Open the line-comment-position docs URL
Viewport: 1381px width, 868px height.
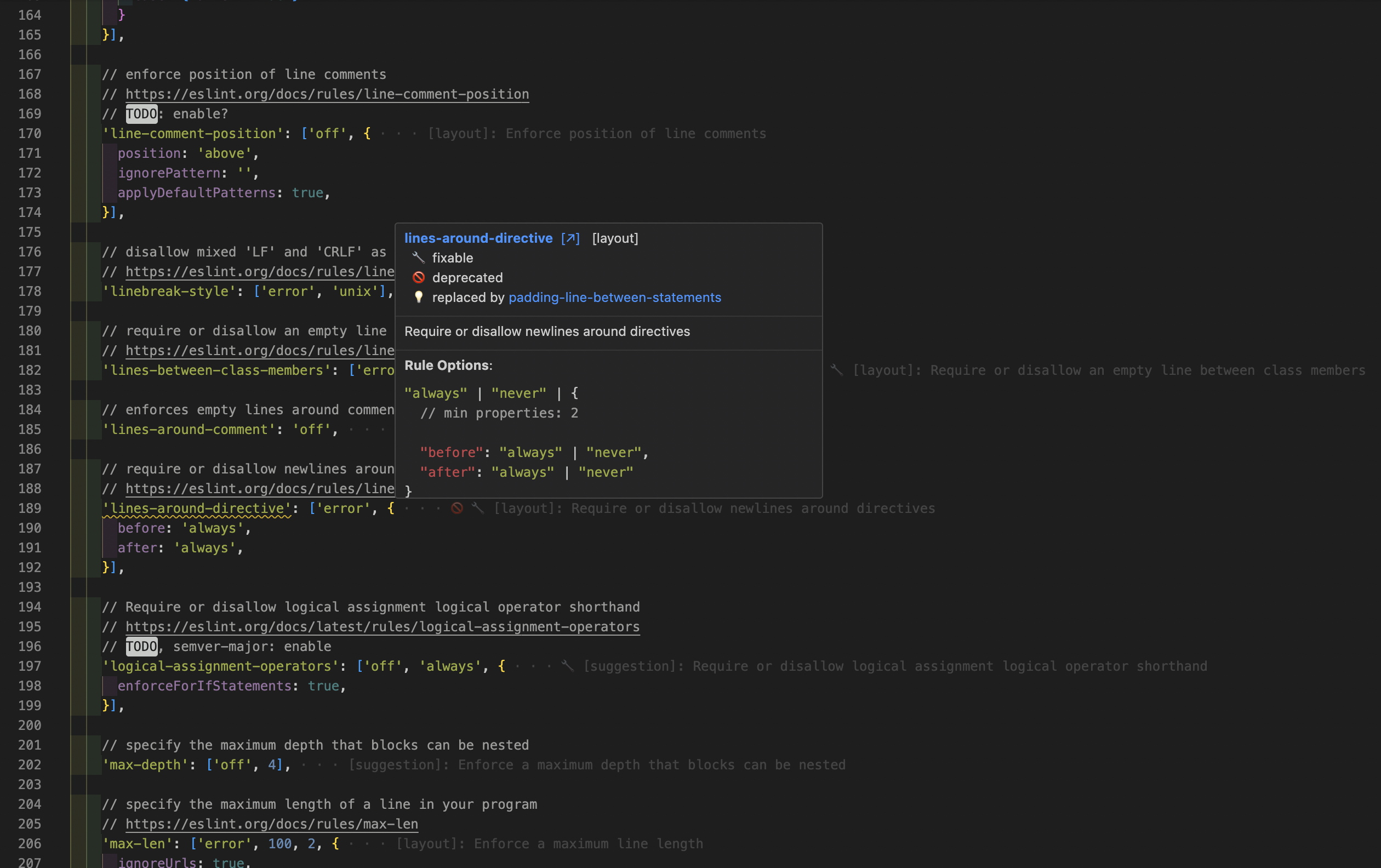pos(327,94)
